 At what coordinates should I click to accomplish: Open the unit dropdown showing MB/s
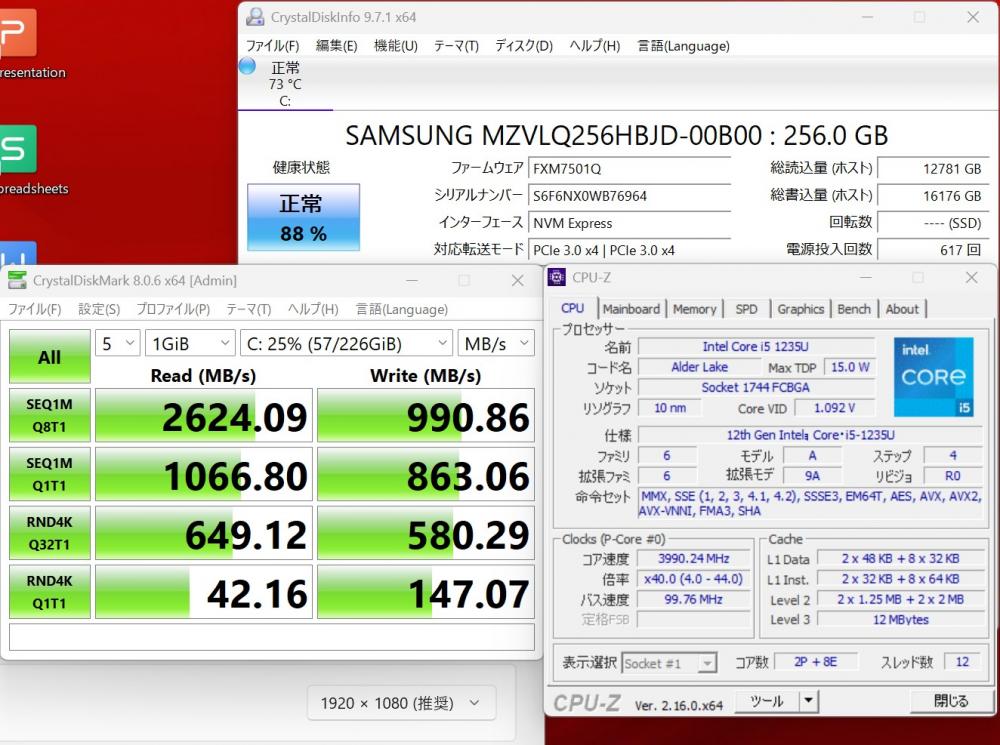[x=496, y=344]
